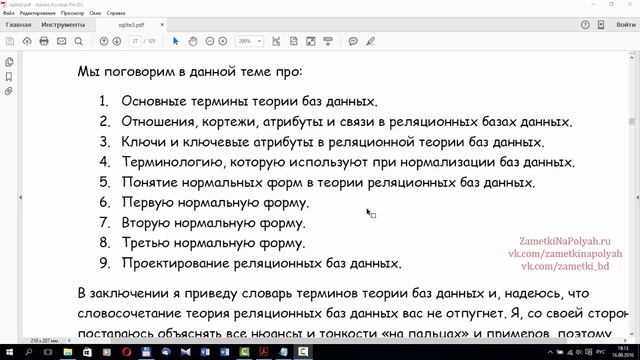This screenshot has height=360, width=640.
Task: Open the Bookmarks panel icon
Action: pyautogui.click(x=9, y=77)
